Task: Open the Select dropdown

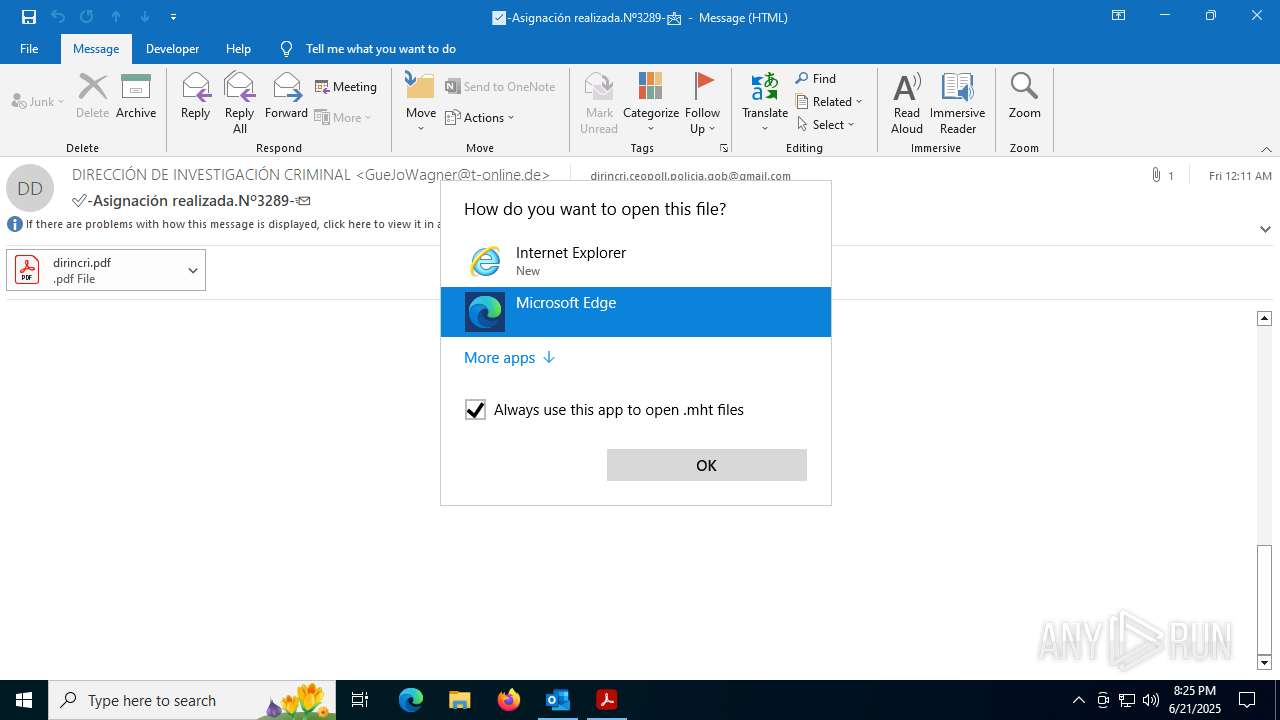Action: pos(826,125)
